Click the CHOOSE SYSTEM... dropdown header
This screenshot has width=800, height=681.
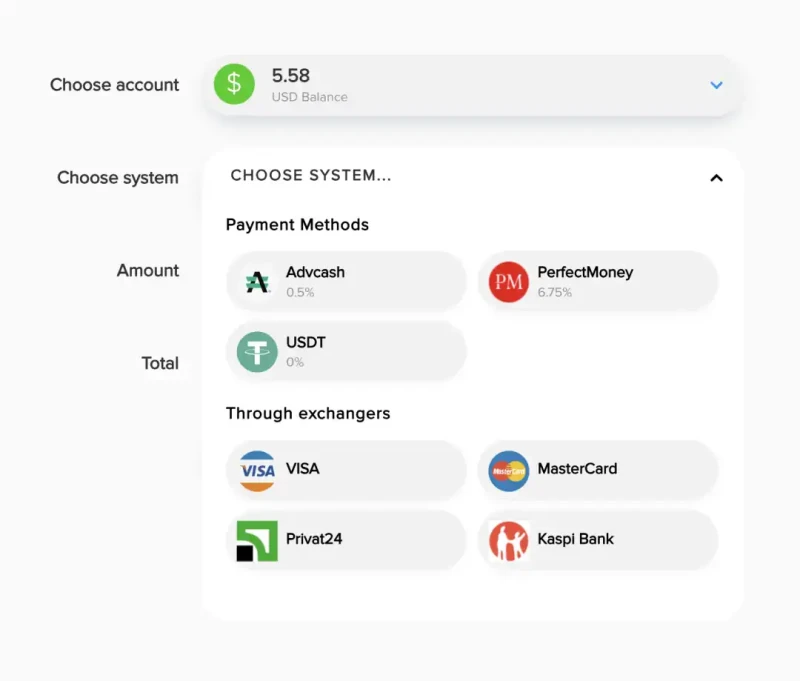click(x=472, y=176)
